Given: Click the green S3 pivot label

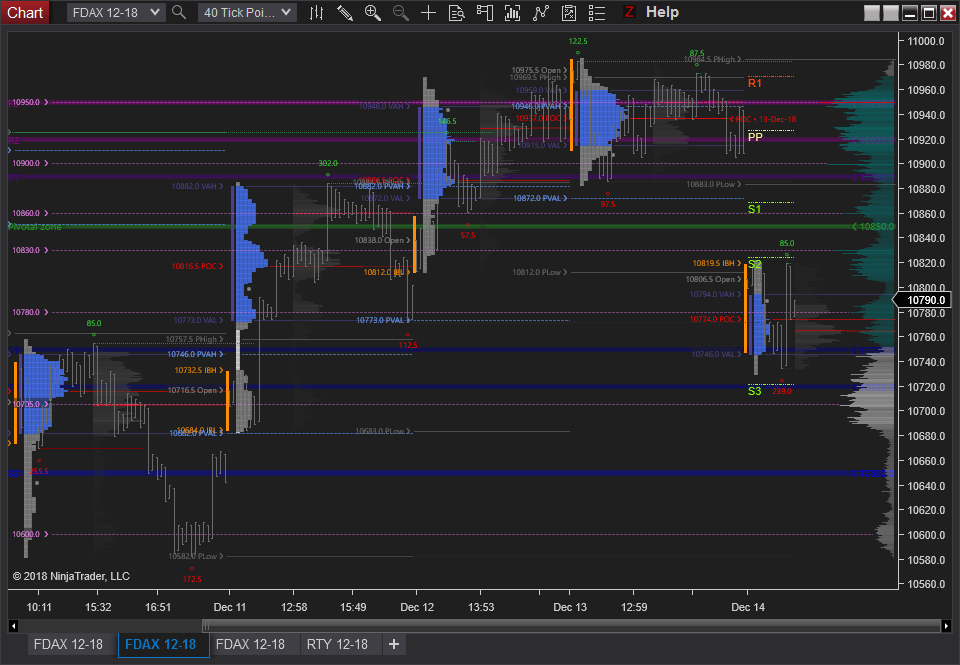Looking at the screenshot, I should tap(754, 391).
